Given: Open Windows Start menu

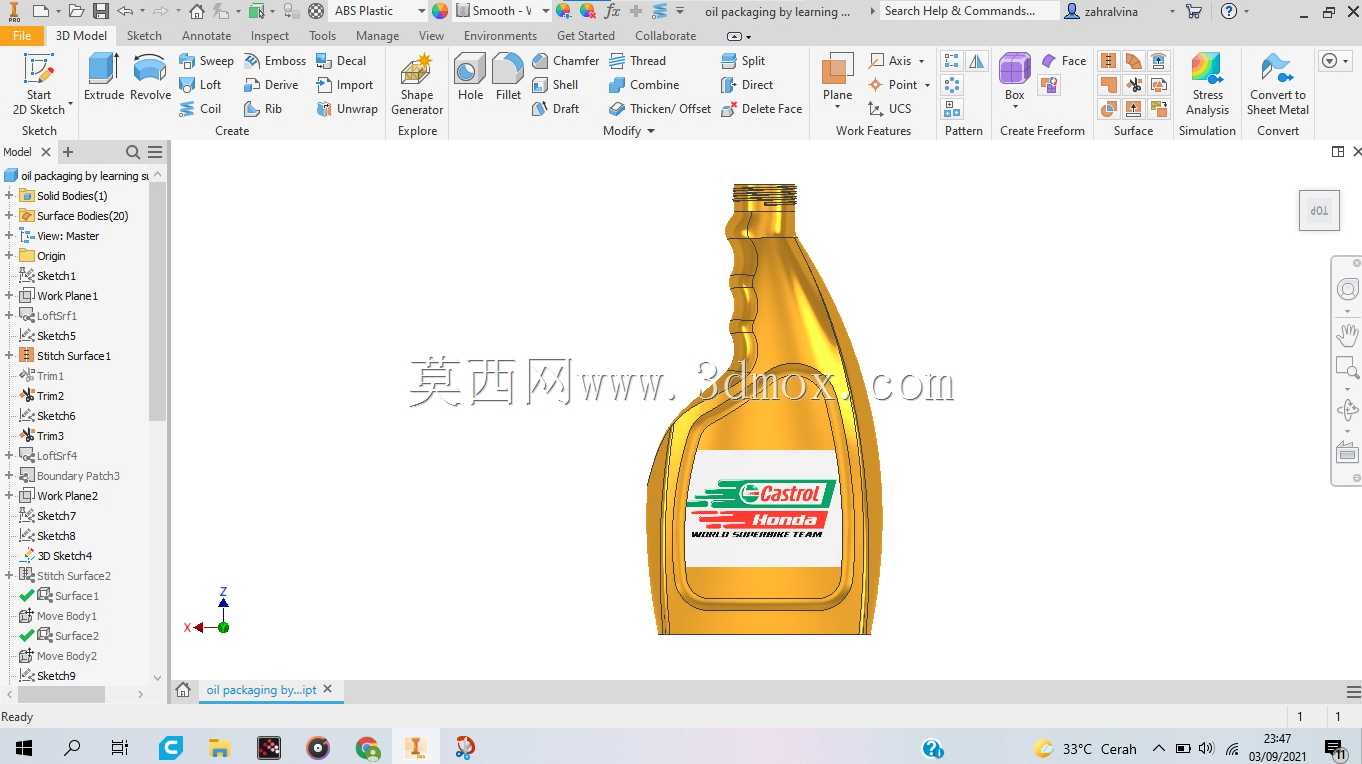Looking at the screenshot, I should 23,748.
